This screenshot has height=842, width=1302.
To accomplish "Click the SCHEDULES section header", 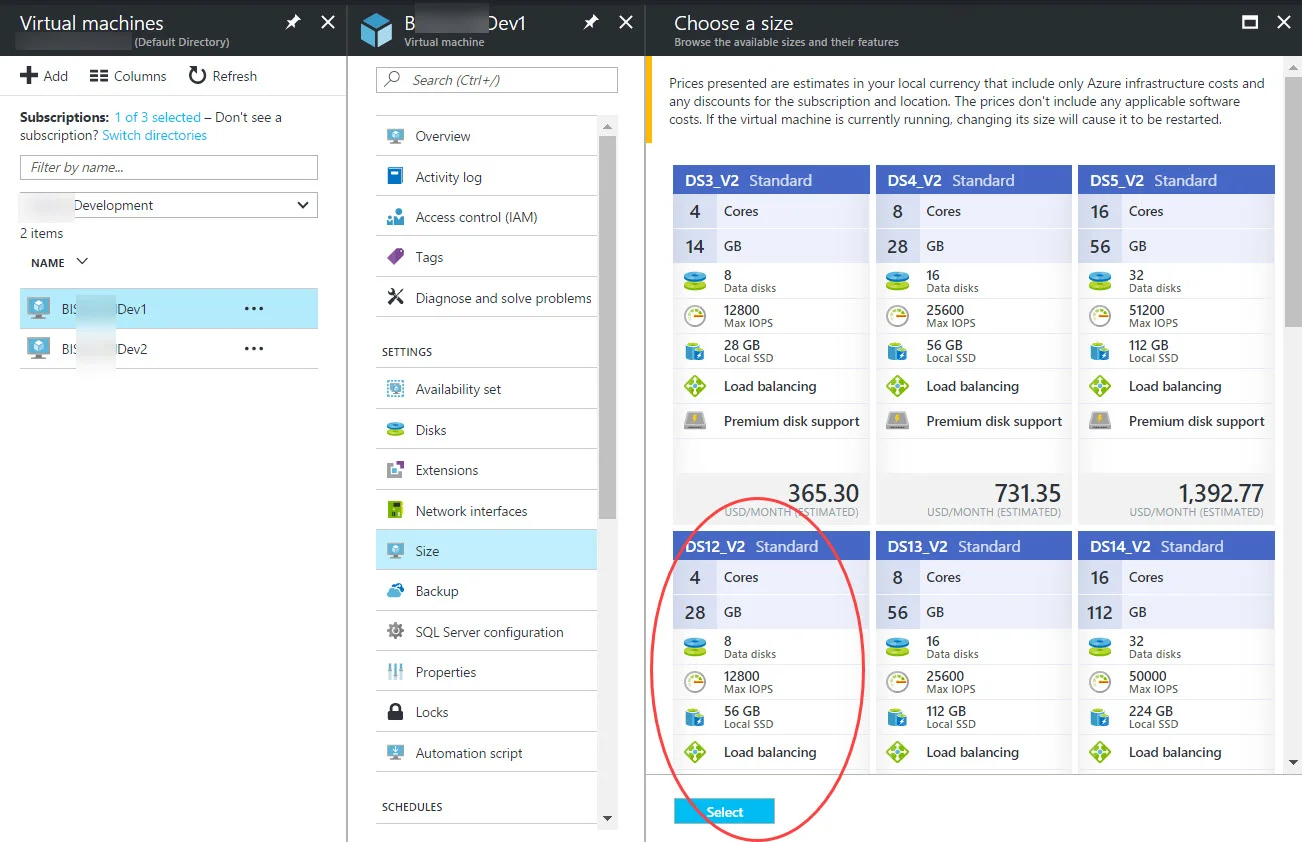I will point(412,807).
